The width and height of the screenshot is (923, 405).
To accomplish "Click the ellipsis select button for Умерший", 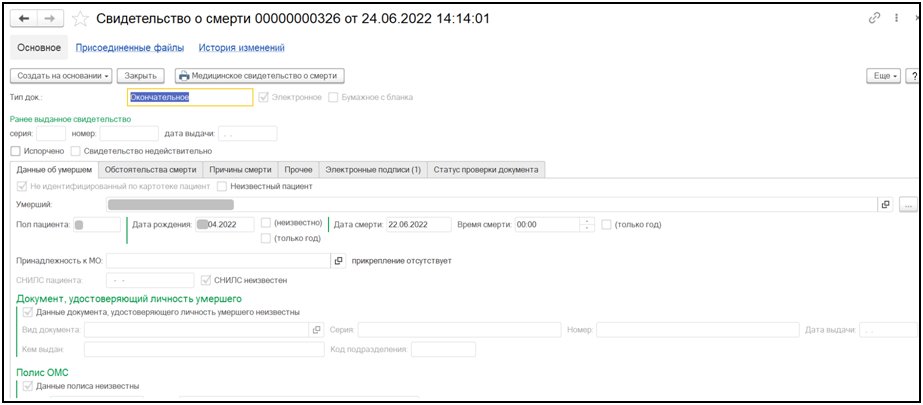I will (907, 204).
